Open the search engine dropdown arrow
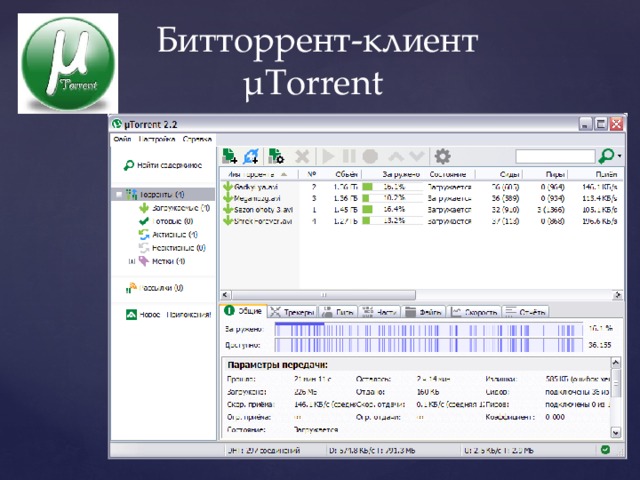Screen dimensions: 640x480 coord(620,156)
